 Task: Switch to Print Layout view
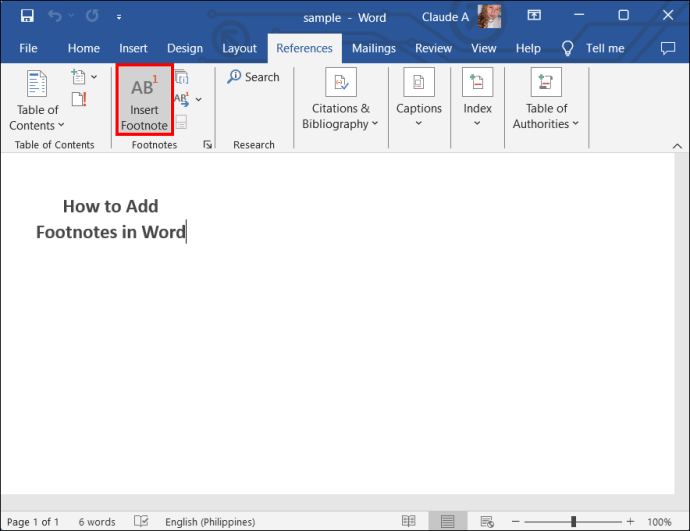click(x=448, y=522)
